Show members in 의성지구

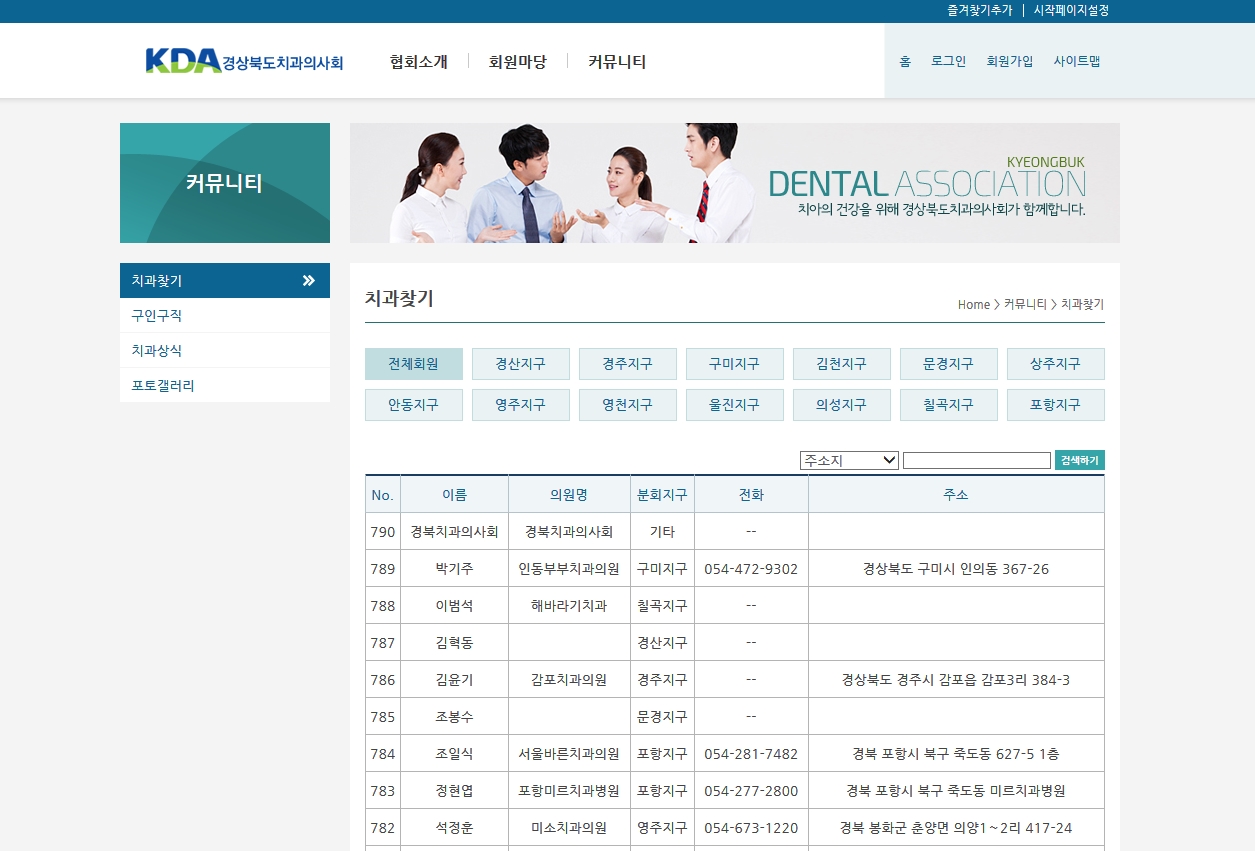[x=842, y=405]
